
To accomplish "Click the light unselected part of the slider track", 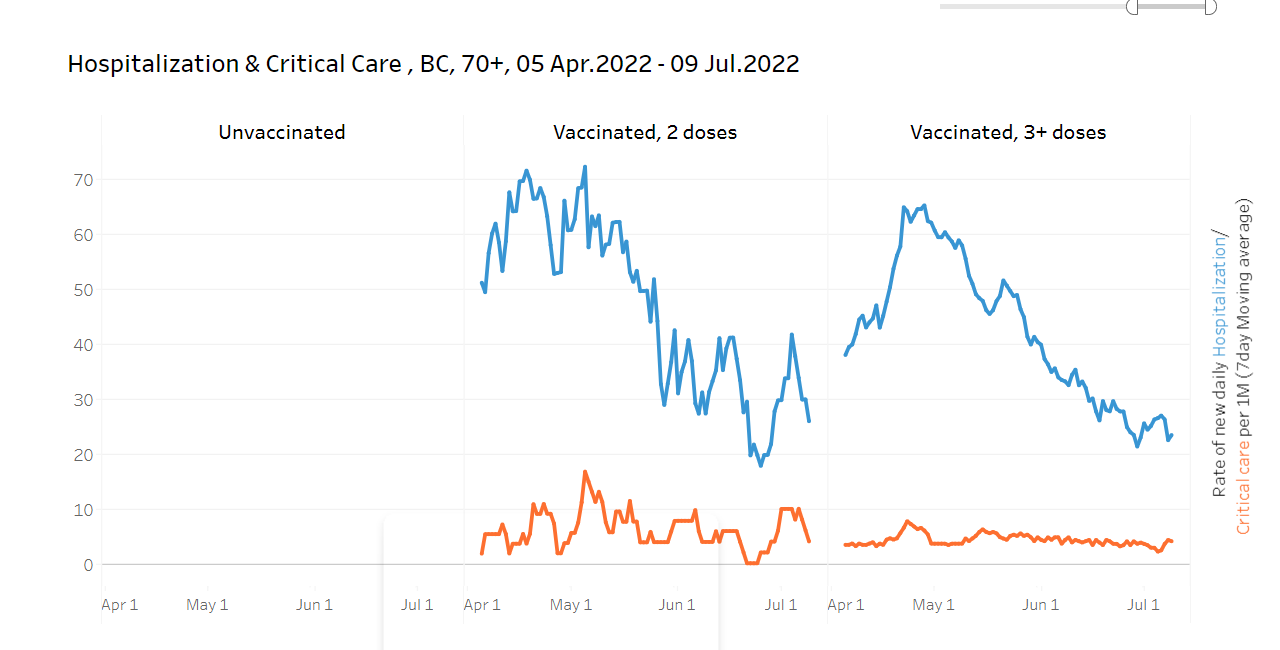I will pyautogui.click(x=1030, y=7).
